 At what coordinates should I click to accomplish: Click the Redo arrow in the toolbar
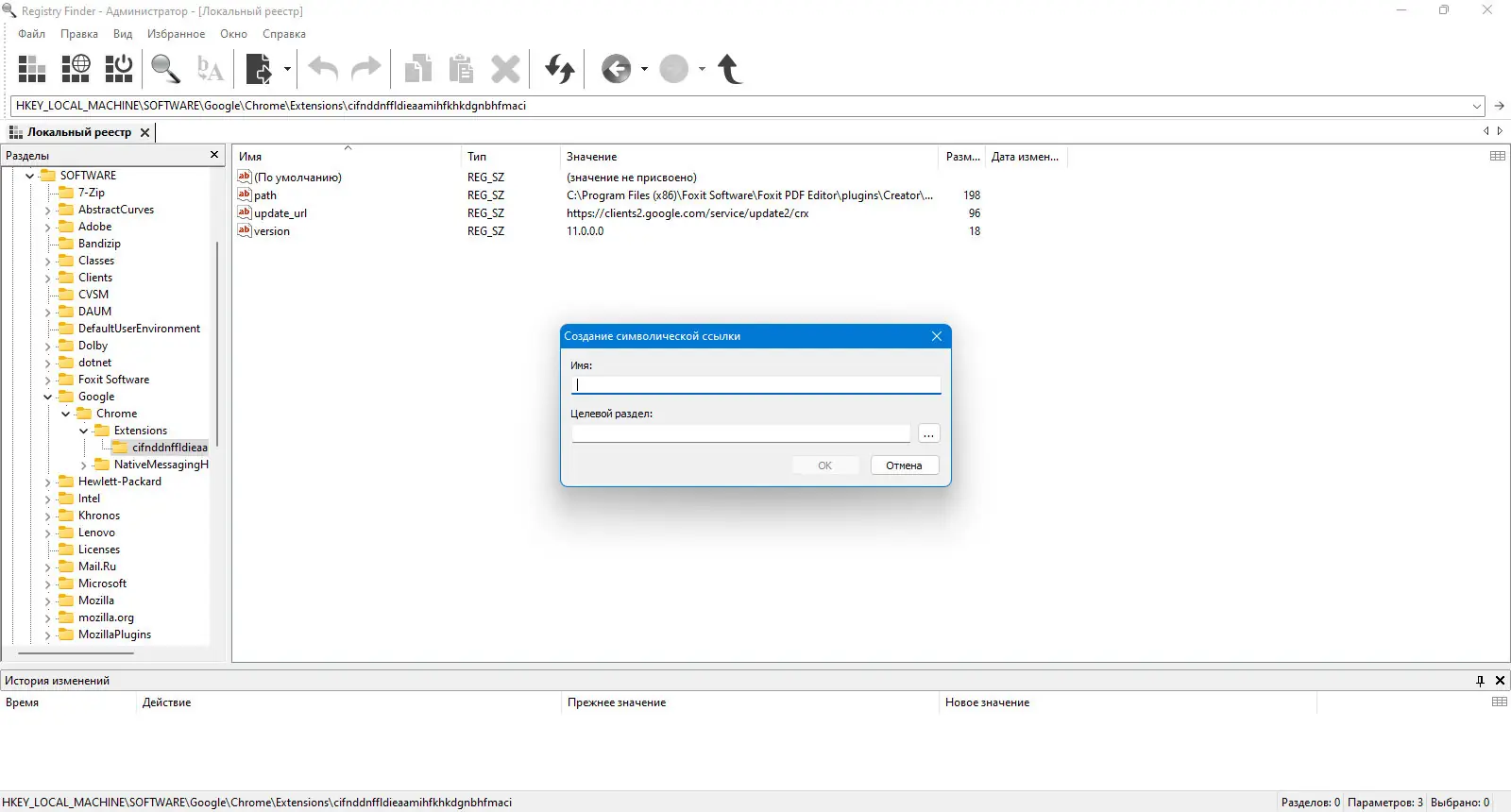click(x=365, y=69)
